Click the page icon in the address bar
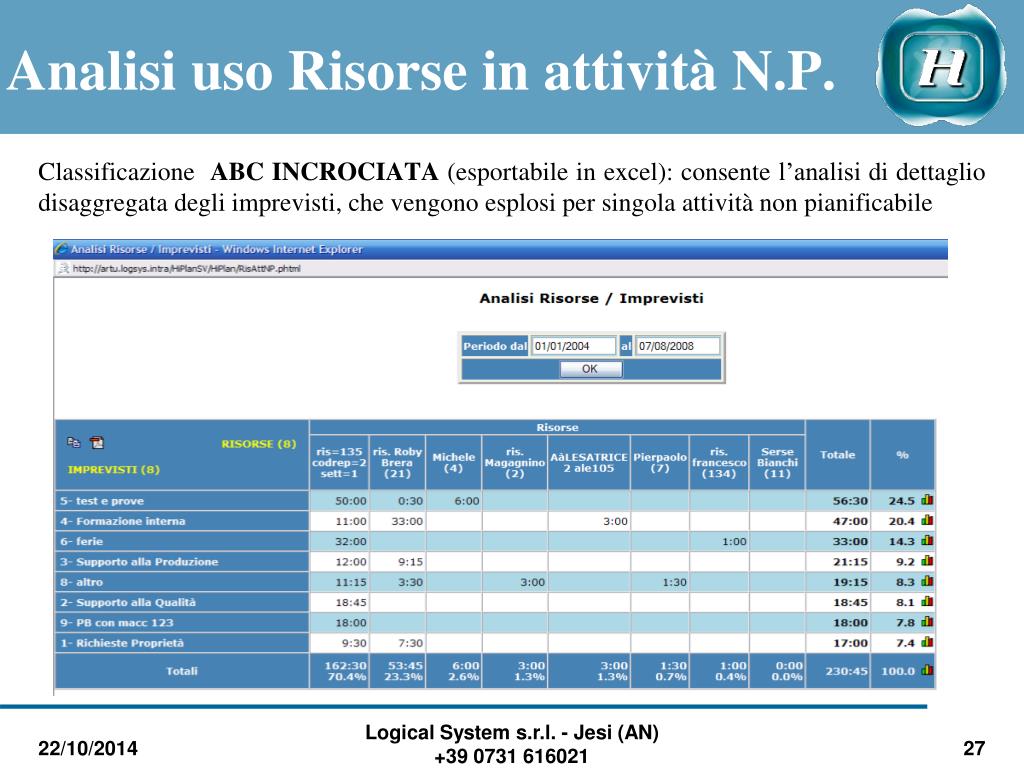The image size is (1024, 768). (x=63, y=268)
